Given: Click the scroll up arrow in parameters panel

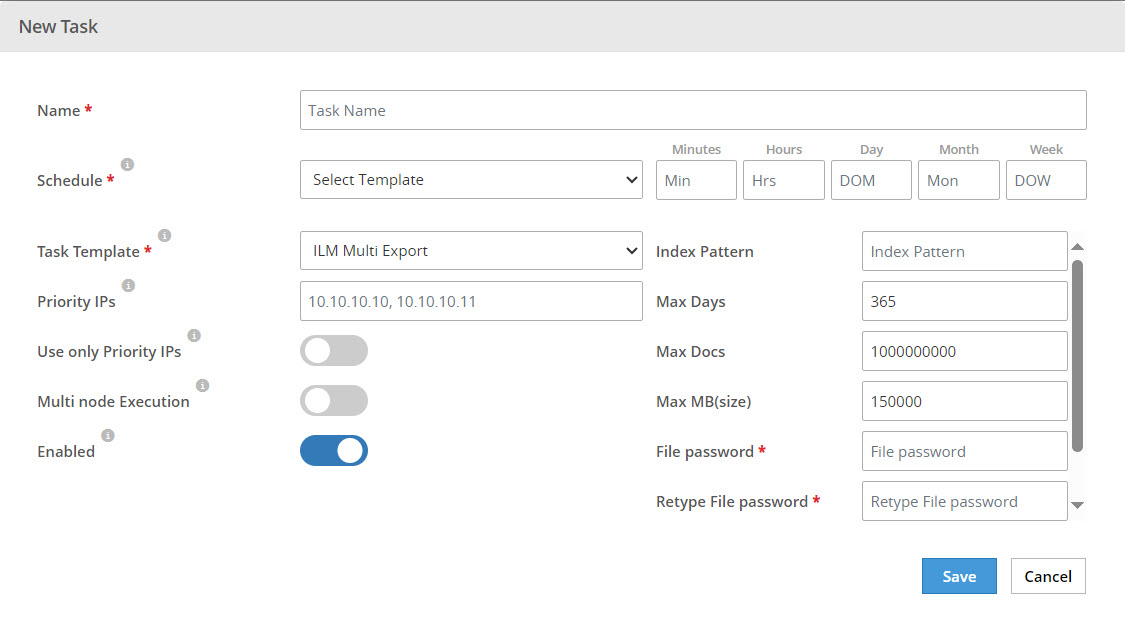Looking at the screenshot, I should click(1077, 246).
